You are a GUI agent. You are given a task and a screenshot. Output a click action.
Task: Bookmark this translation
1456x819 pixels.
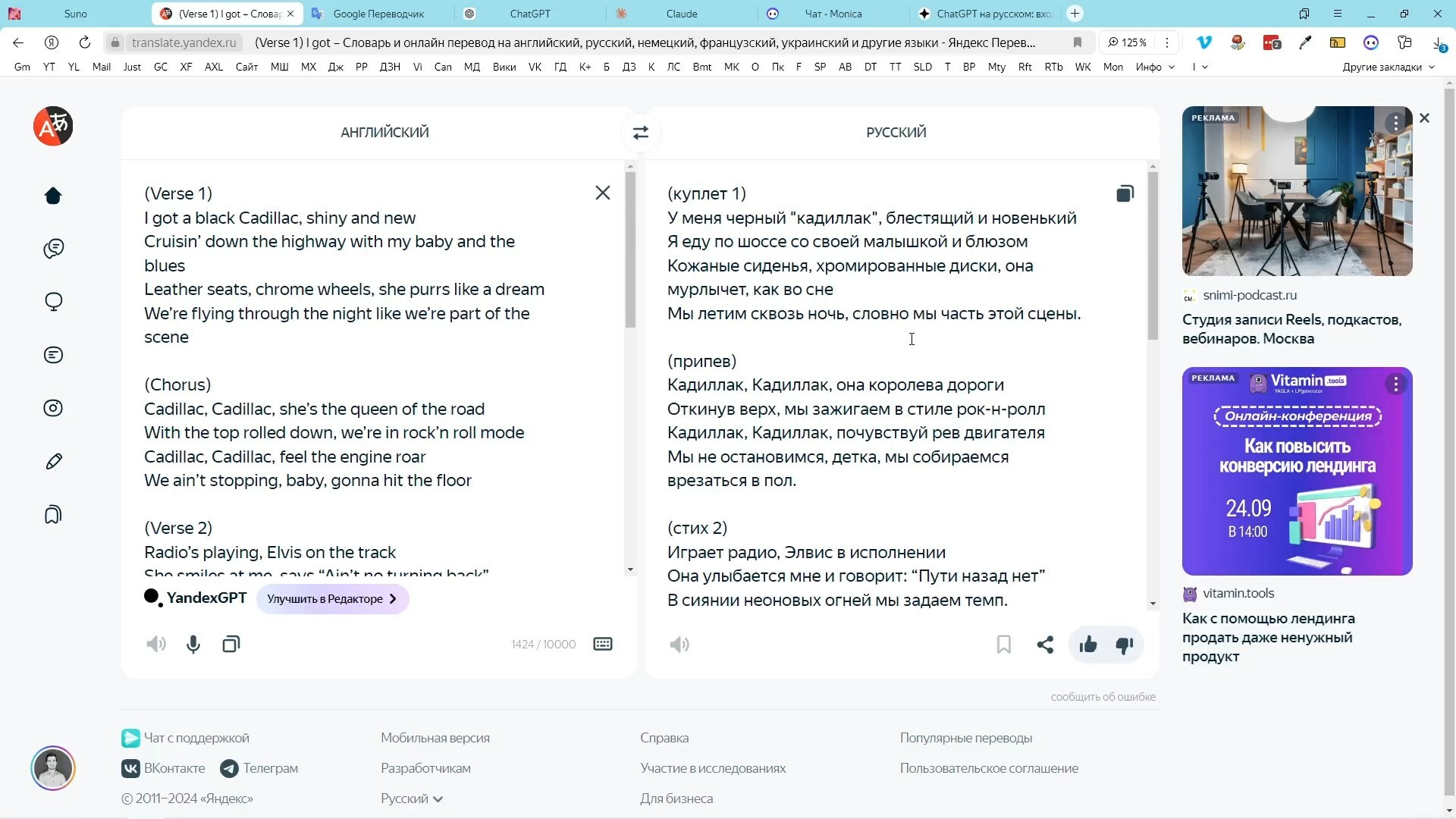(x=1004, y=645)
